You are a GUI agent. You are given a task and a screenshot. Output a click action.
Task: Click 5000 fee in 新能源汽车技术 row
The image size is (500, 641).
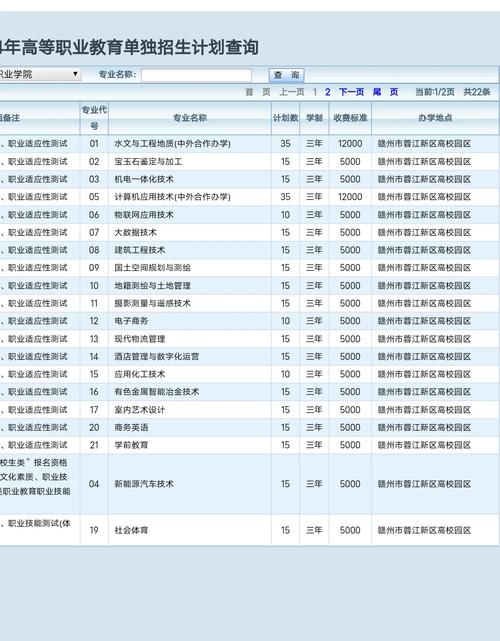point(350,484)
